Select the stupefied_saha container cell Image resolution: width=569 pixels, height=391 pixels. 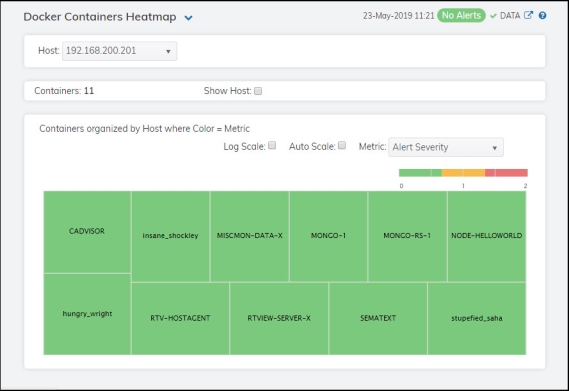[477, 318]
